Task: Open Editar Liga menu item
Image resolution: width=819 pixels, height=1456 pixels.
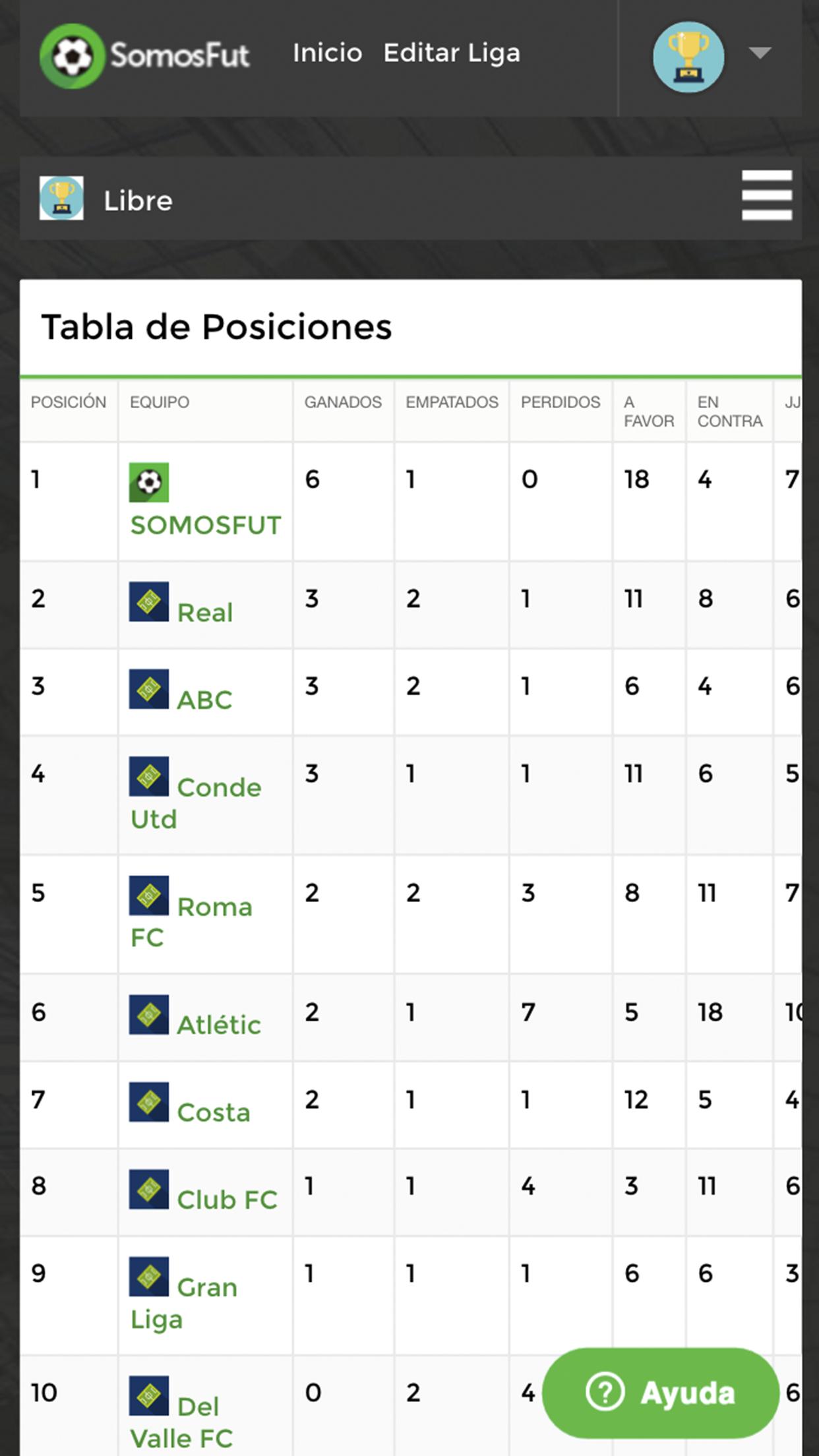Action: pyautogui.click(x=452, y=53)
